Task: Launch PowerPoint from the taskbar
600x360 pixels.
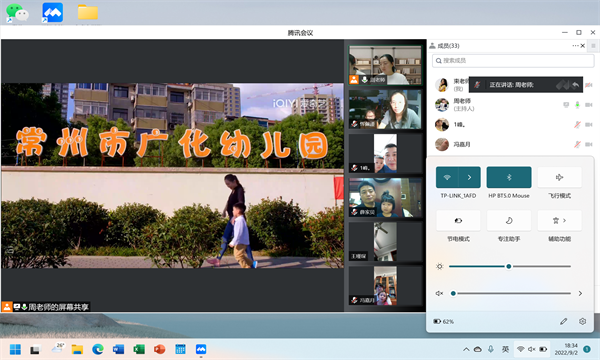Action: (160, 349)
